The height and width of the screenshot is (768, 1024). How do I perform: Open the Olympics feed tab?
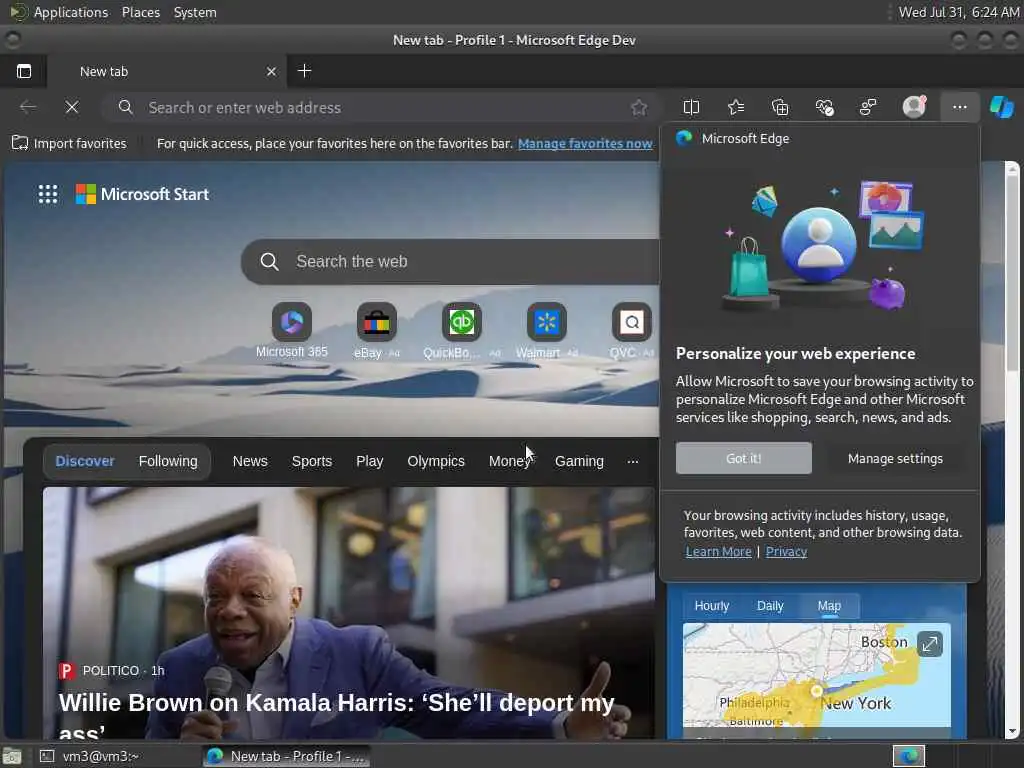436,461
